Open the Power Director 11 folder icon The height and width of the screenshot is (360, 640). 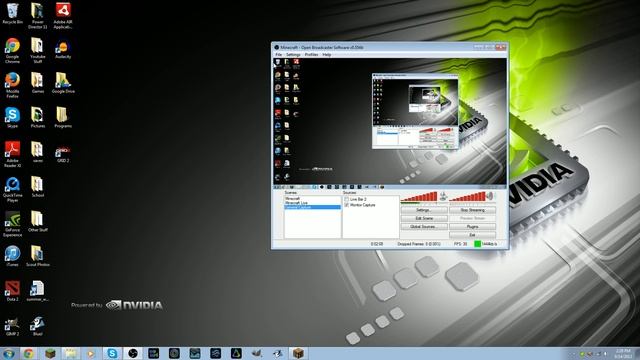pos(38,16)
